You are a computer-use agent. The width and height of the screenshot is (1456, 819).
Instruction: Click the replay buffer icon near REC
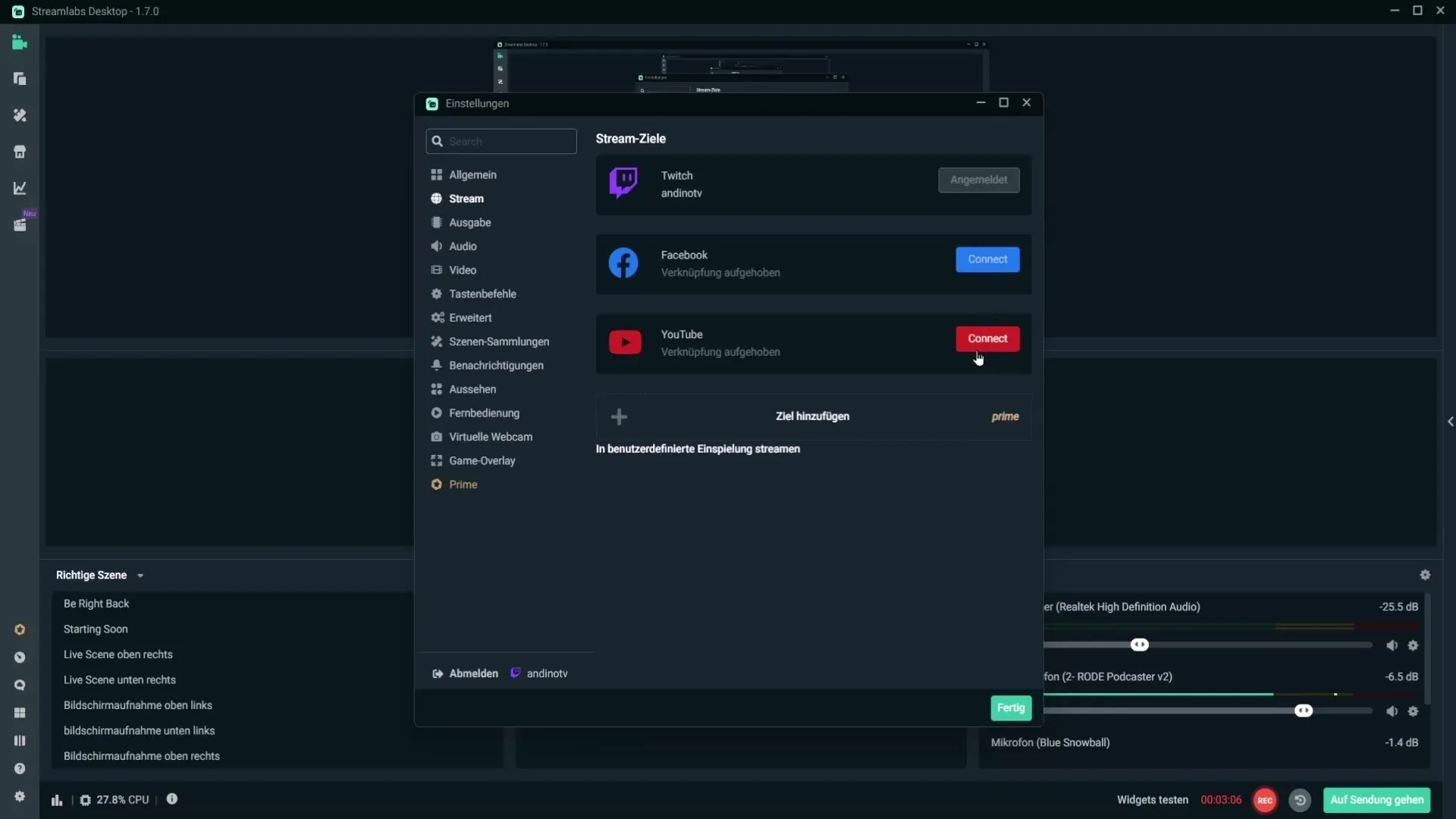tap(1300, 800)
